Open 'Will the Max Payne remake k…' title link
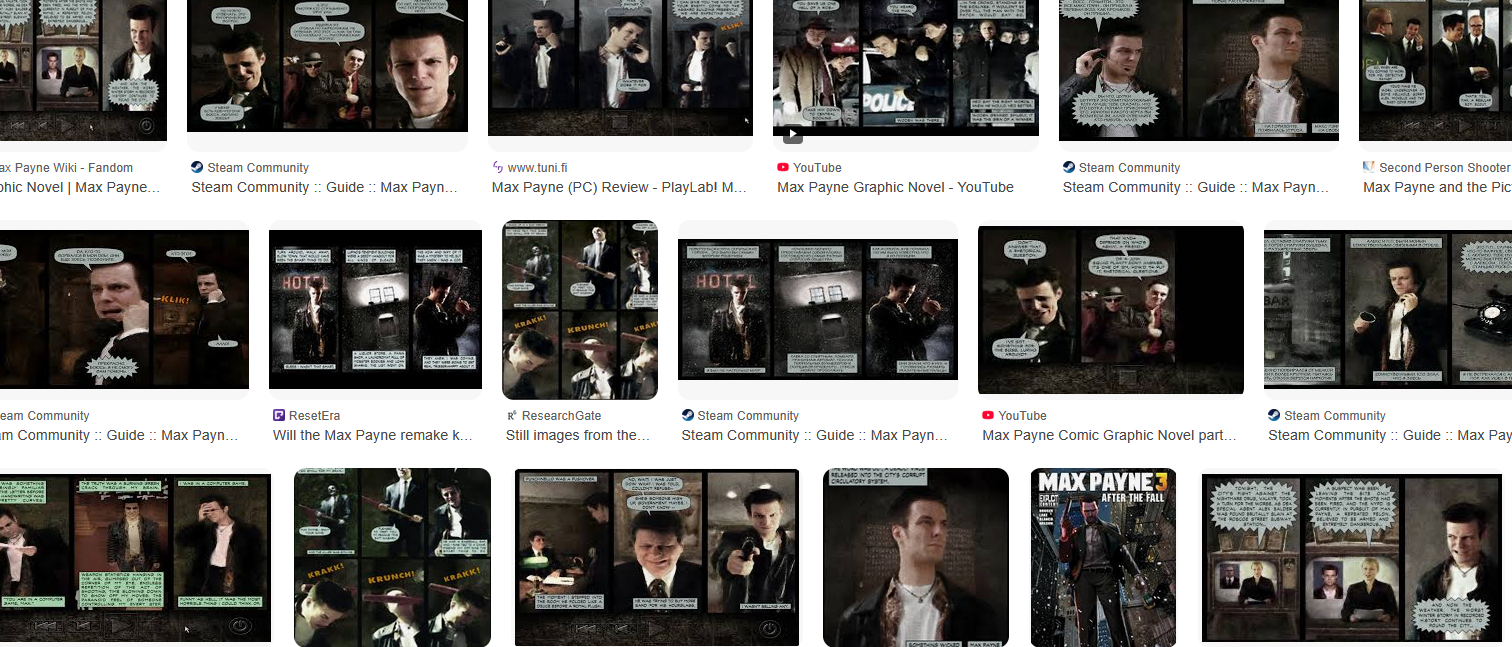The image size is (1512, 647). (x=373, y=435)
